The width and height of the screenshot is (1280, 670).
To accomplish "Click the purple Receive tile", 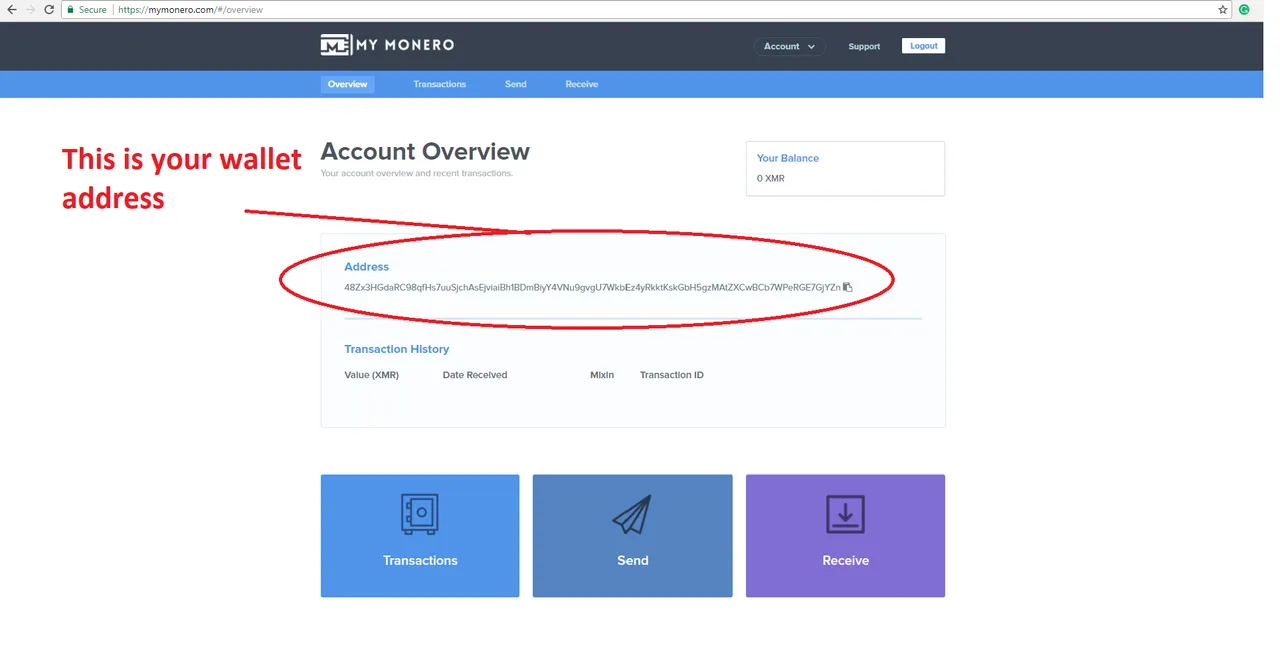I will point(845,536).
